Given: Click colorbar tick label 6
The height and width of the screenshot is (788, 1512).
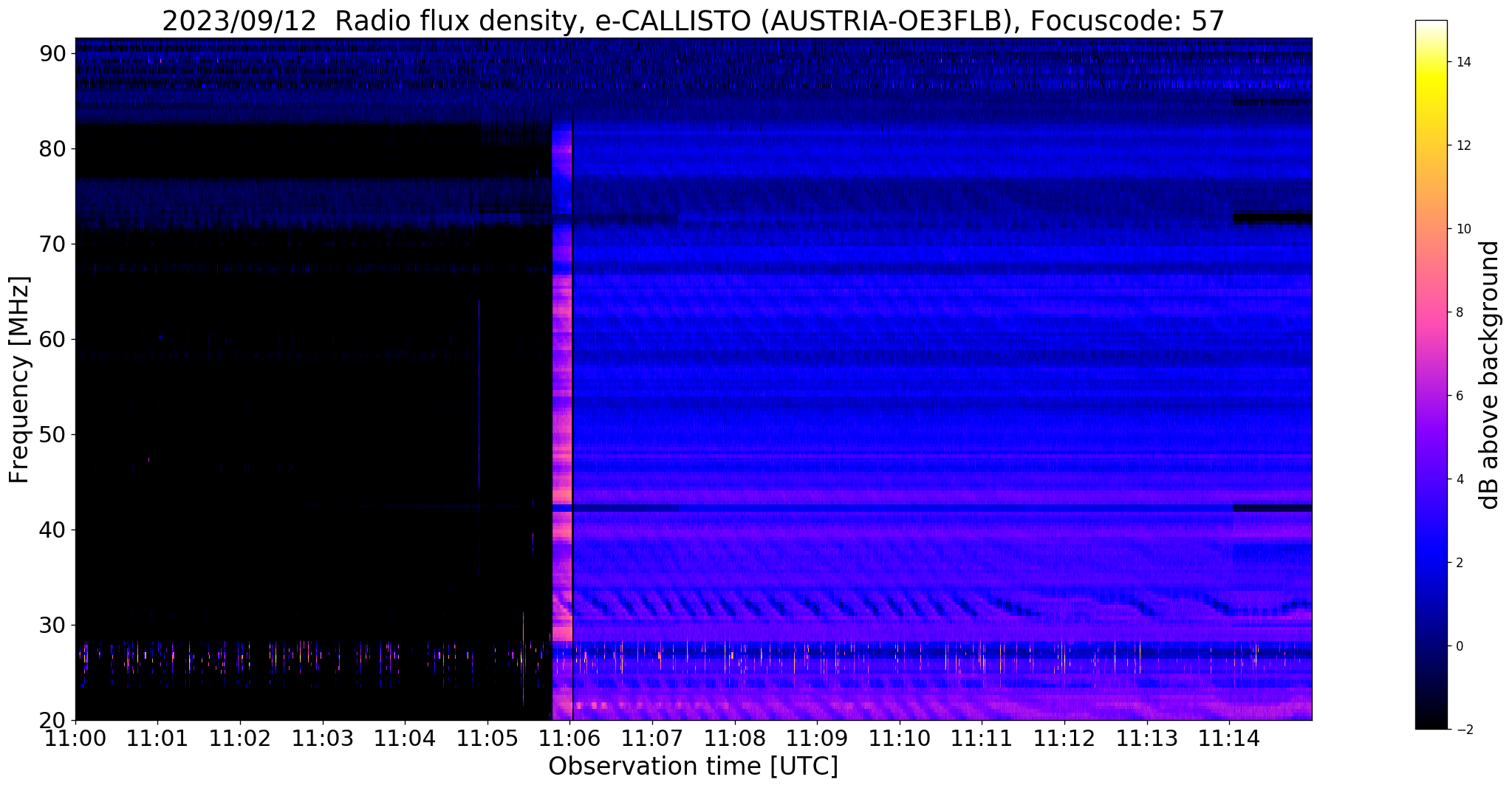Looking at the screenshot, I should pos(1460,396).
